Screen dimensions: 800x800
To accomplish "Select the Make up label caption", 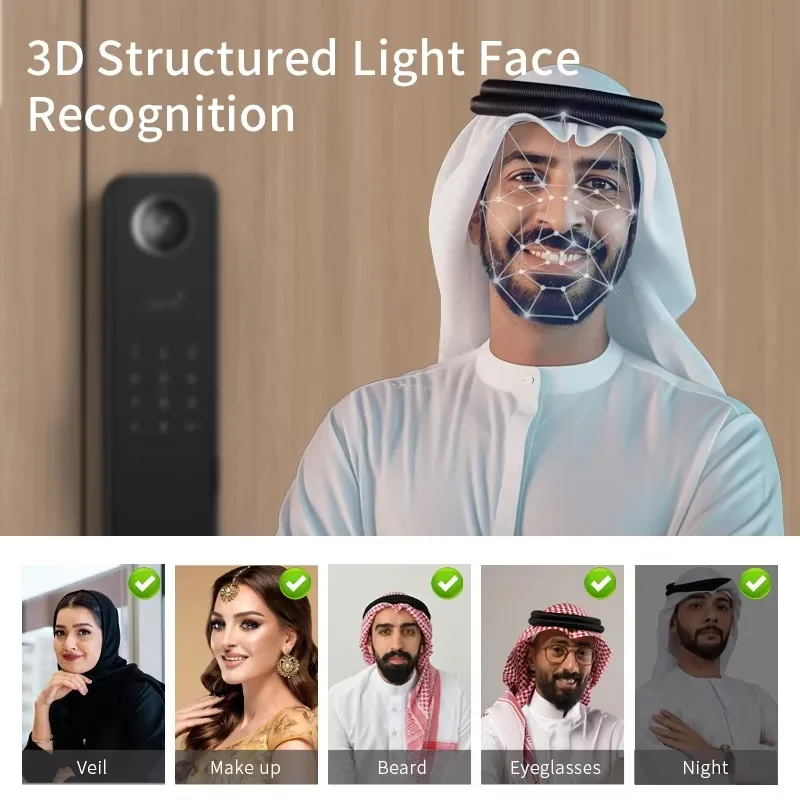I will coord(246,767).
